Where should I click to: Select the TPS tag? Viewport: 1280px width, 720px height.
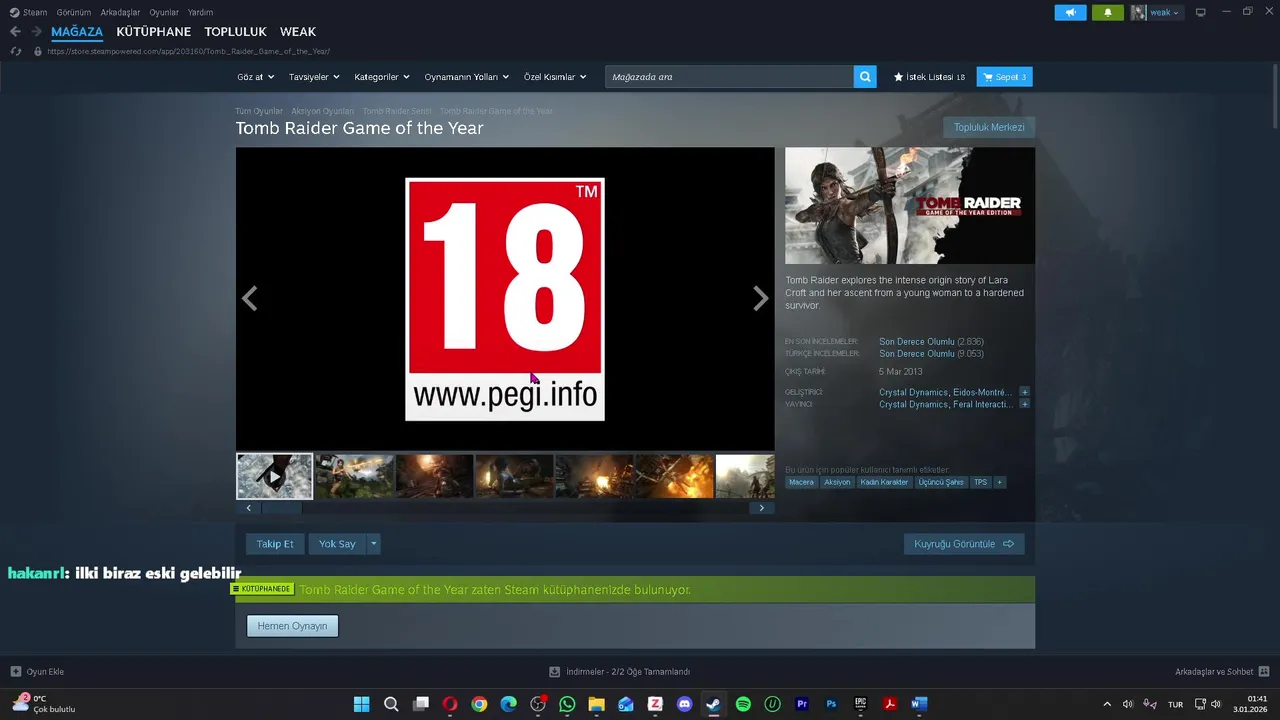click(x=980, y=482)
